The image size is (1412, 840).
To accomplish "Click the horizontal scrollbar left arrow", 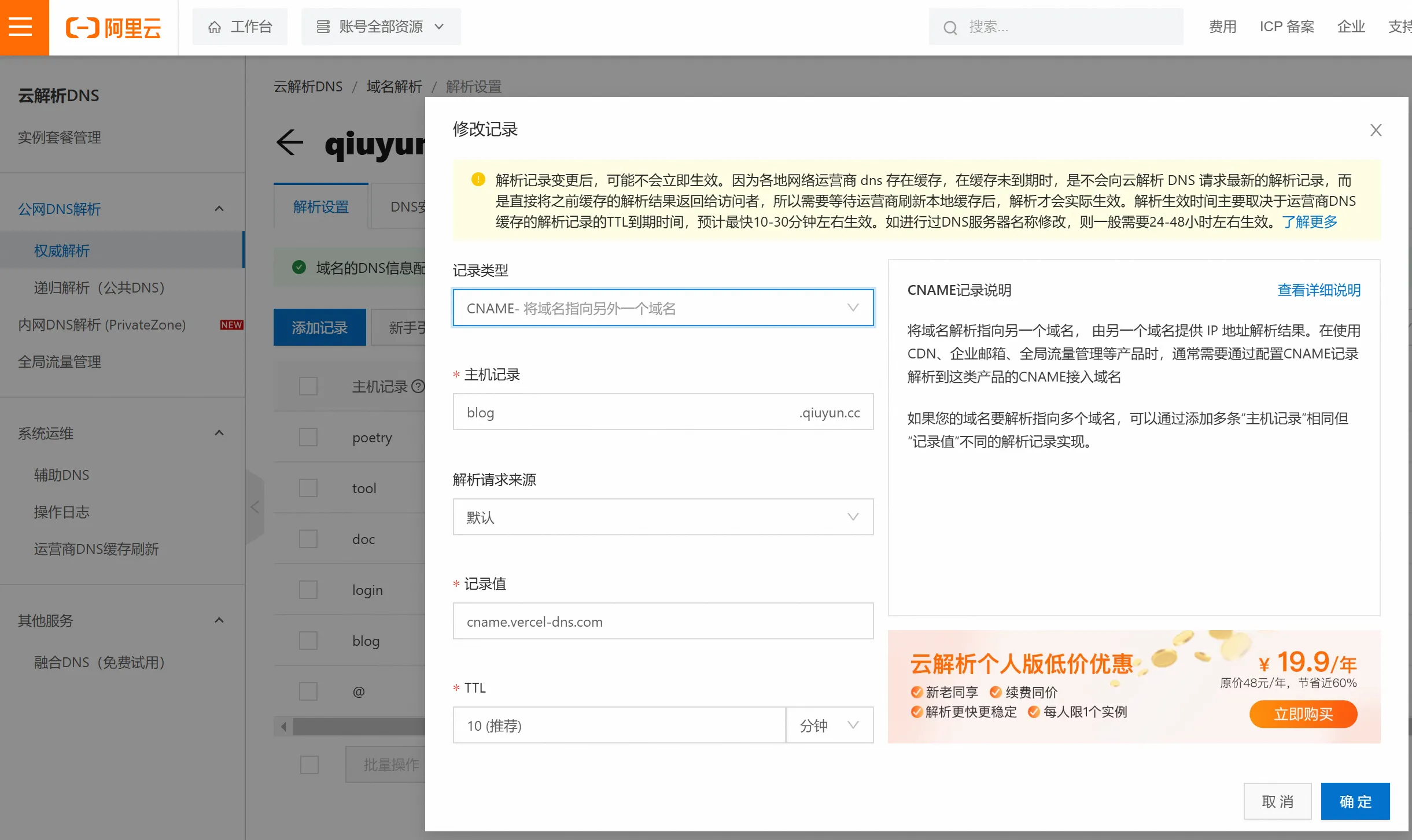I will pyautogui.click(x=283, y=726).
